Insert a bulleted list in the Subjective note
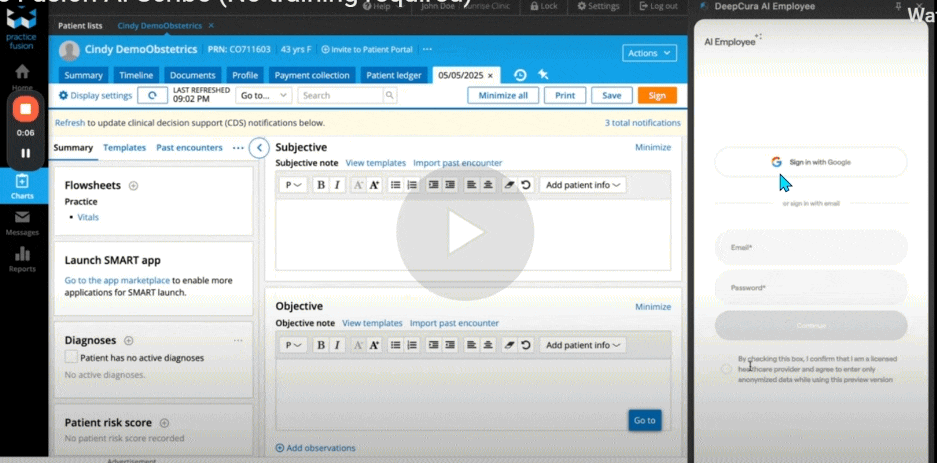The height and width of the screenshot is (463, 937). click(x=395, y=185)
